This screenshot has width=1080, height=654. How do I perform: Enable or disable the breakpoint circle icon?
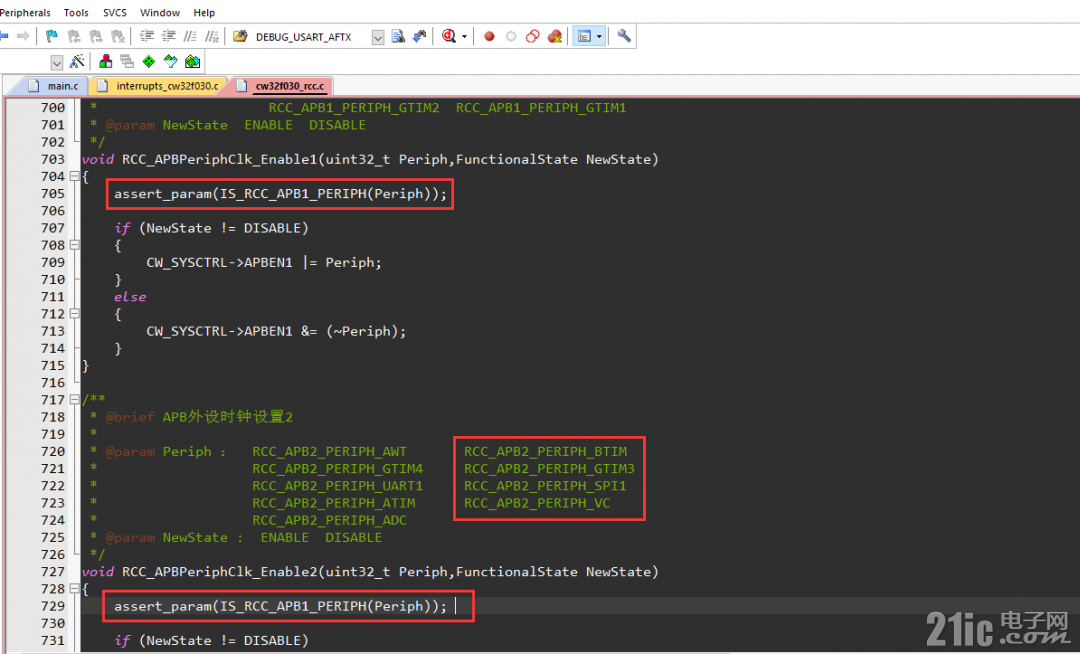pos(511,36)
